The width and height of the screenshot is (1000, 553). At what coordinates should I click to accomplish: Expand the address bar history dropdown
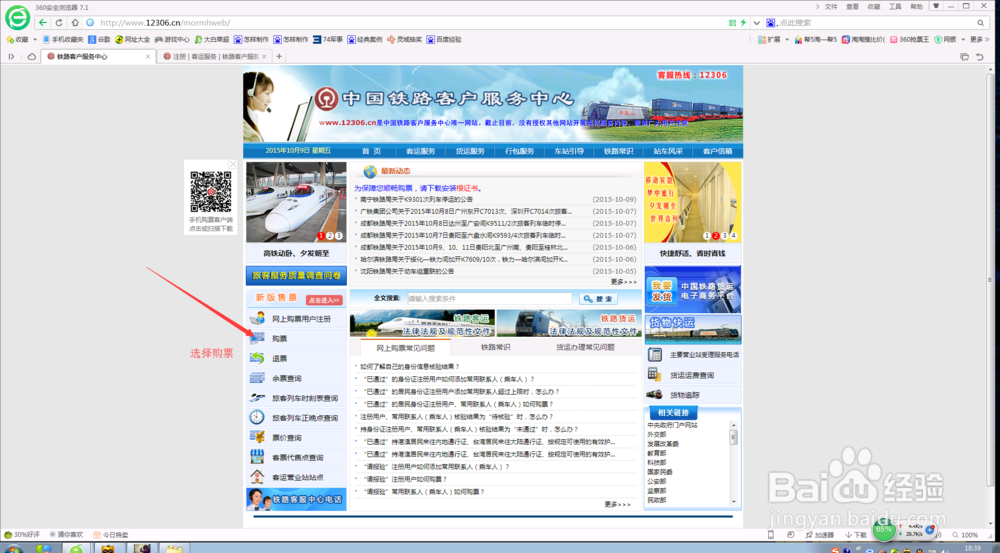(756, 22)
